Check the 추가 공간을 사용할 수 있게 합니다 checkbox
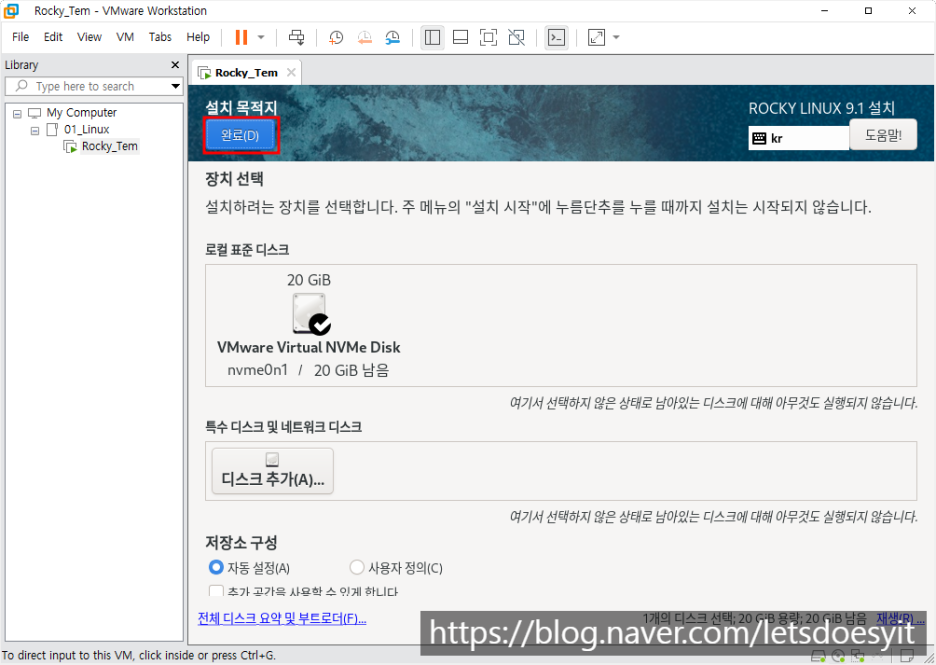 pos(216,591)
